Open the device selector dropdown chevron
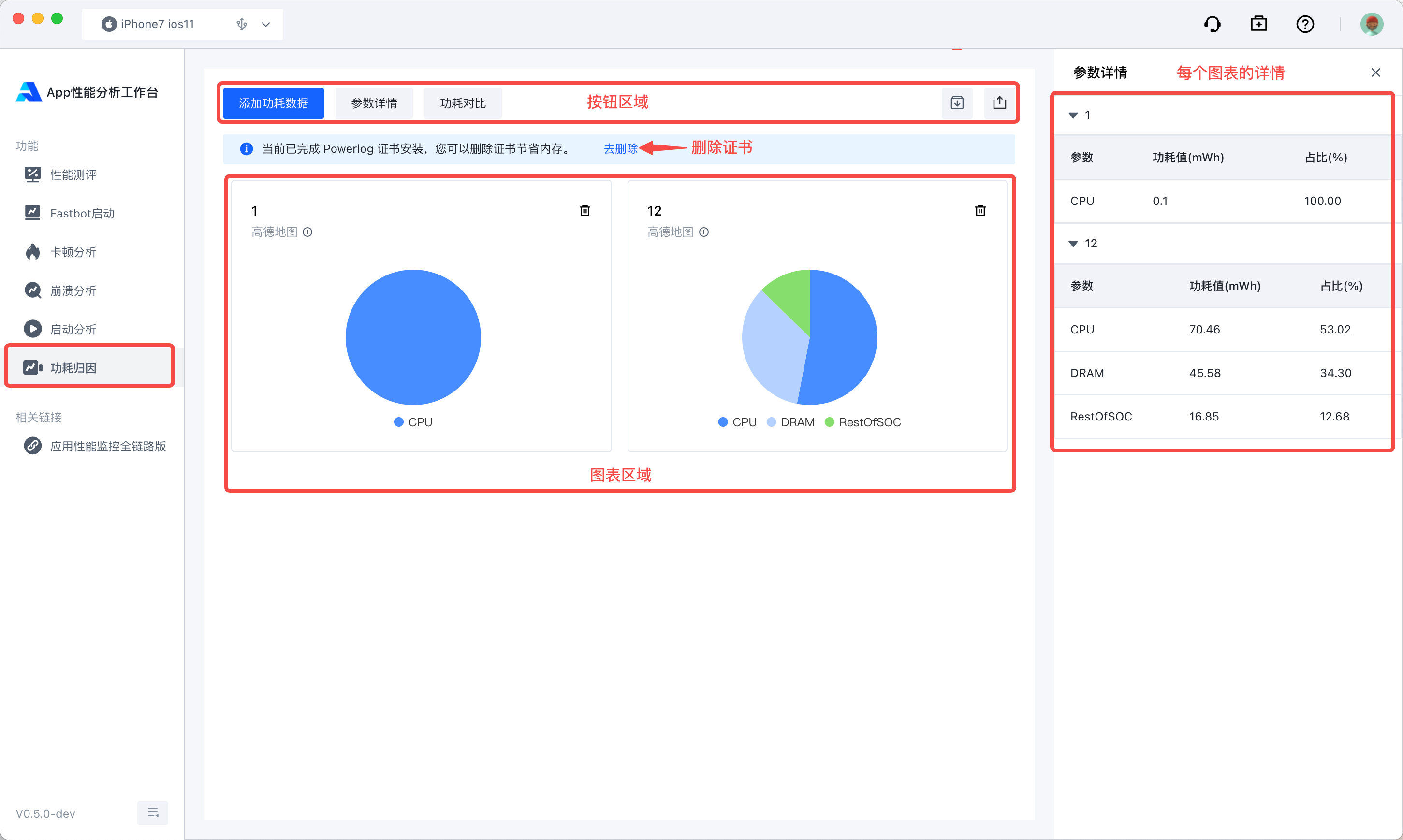The height and width of the screenshot is (840, 1403). click(x=265, y=24)
